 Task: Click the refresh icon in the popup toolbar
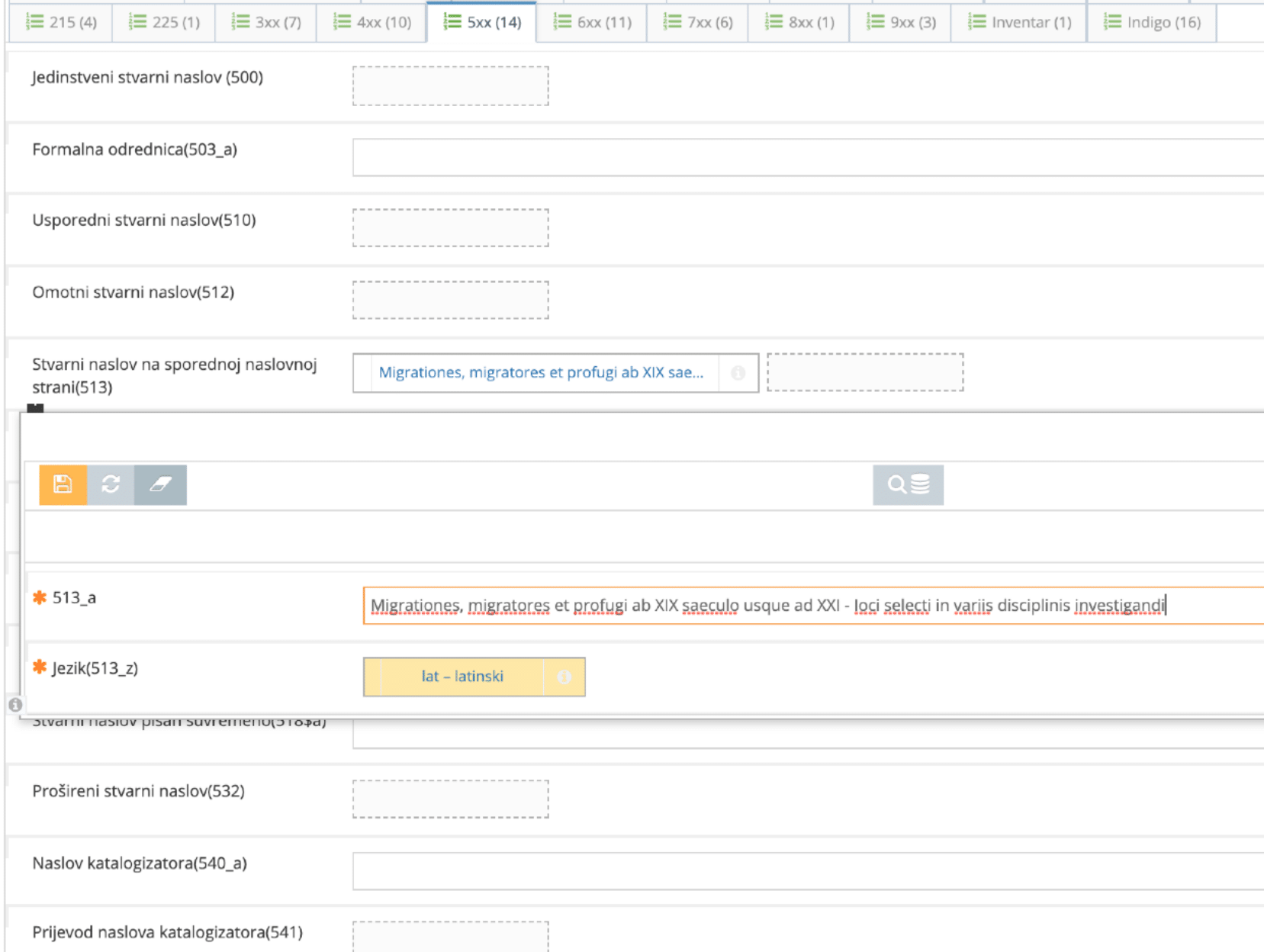coord(111,484)
